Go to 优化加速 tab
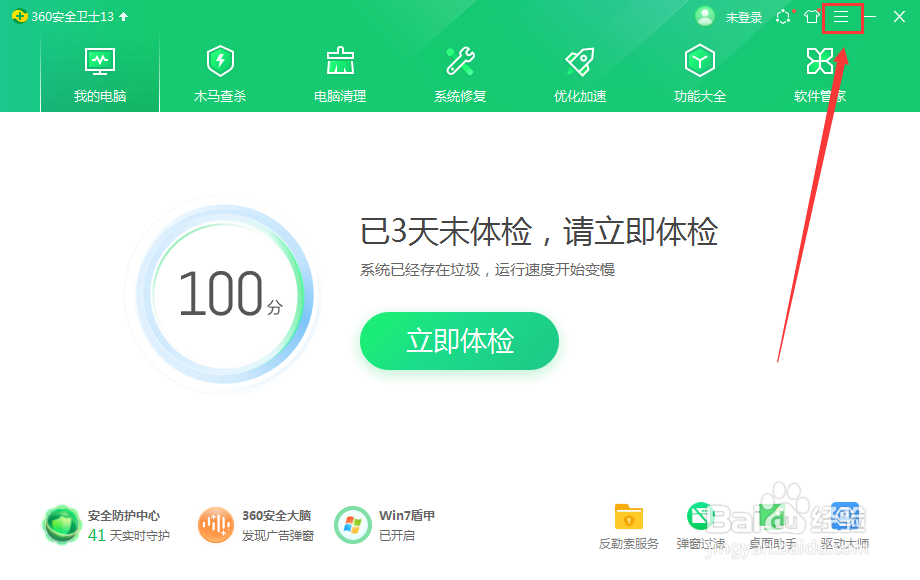The height and width of the screenshot is (580, 920). click(580, 74)
